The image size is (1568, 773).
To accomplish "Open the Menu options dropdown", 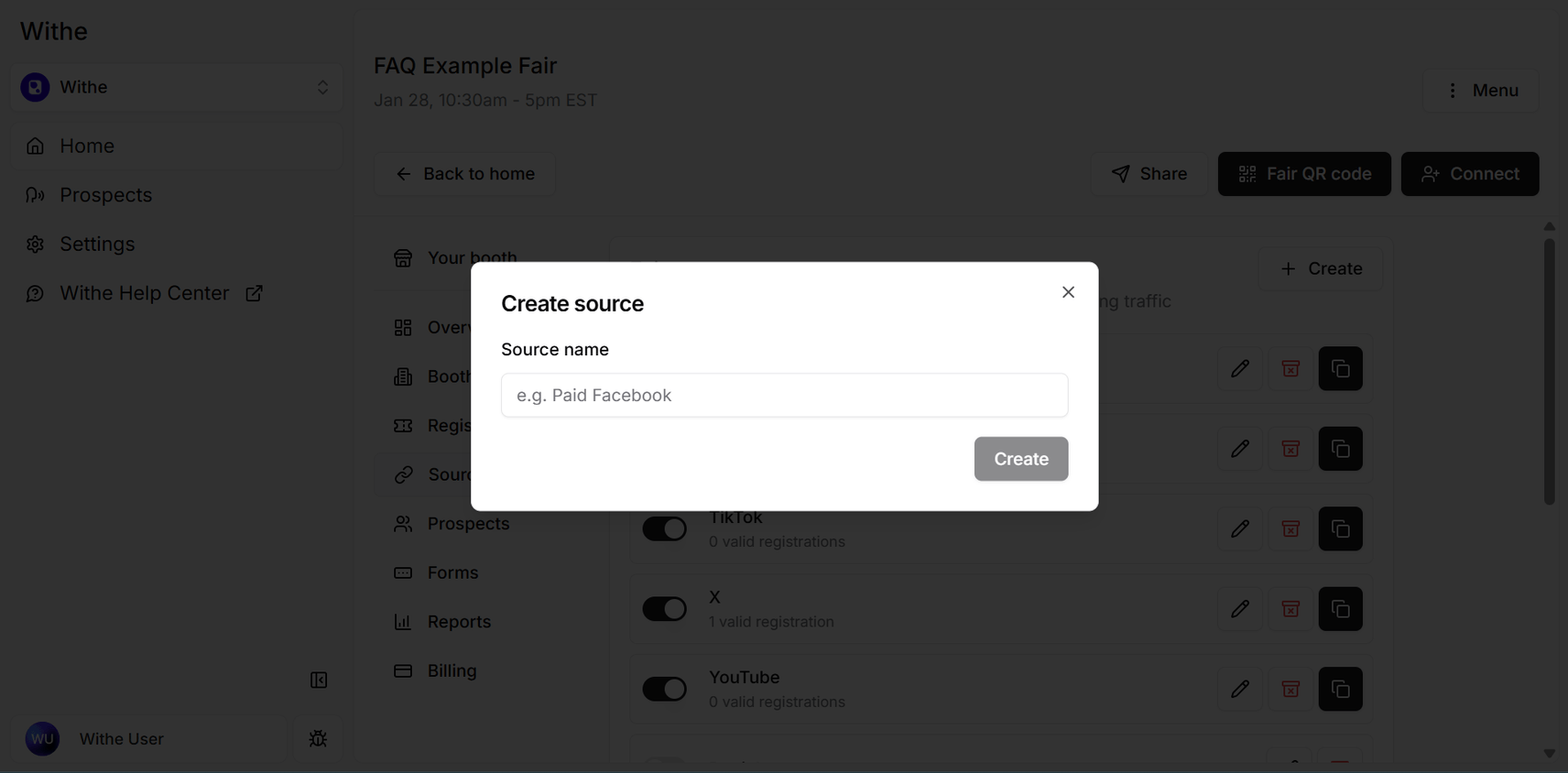I will (1481, 91).
